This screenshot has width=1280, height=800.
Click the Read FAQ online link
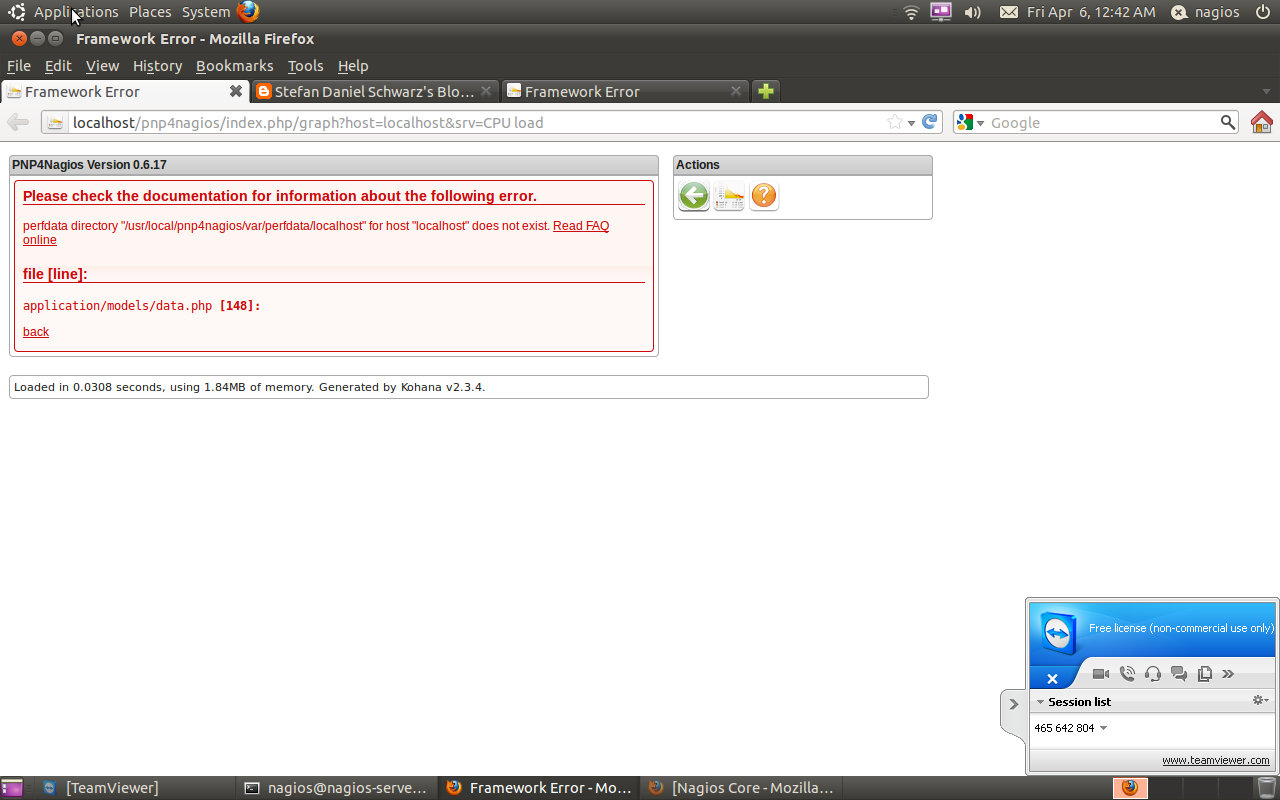coord(580,226)
